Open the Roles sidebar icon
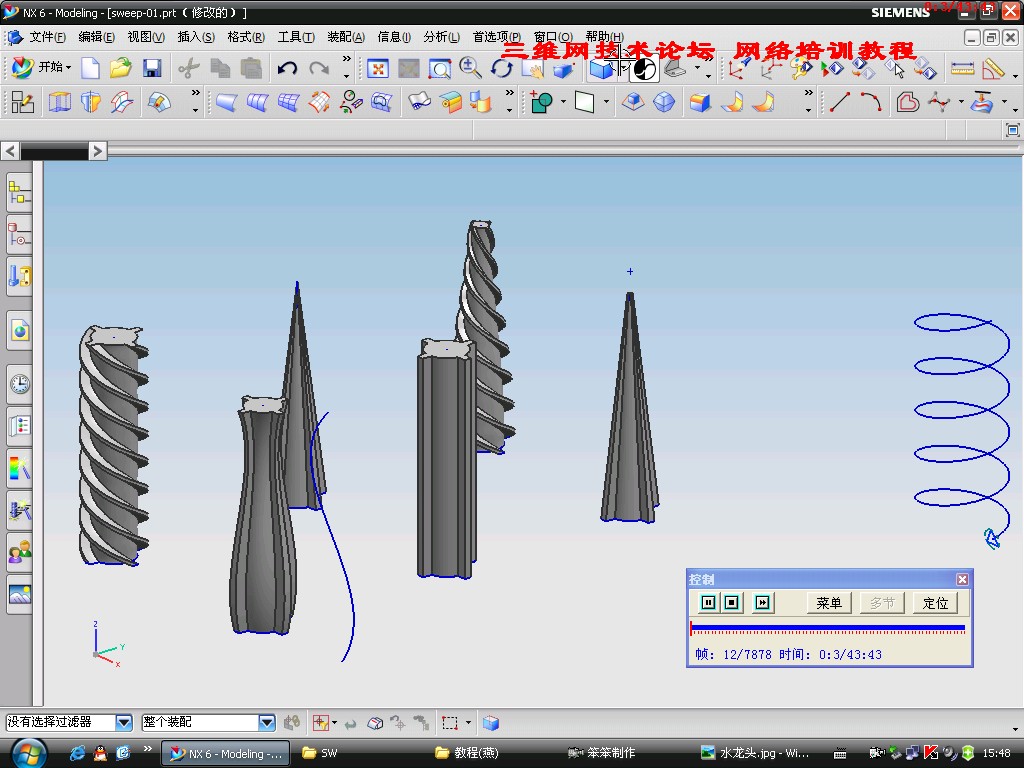1024x768 pixels. click(x=19, y=552)
